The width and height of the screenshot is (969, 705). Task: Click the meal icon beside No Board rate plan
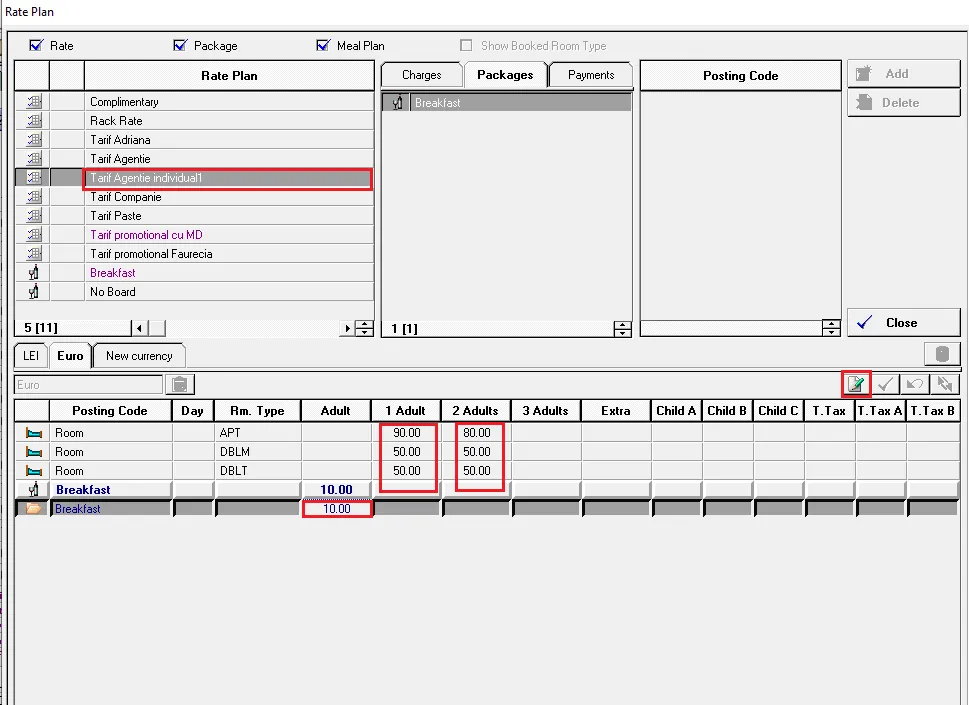[x=34, y=292]
